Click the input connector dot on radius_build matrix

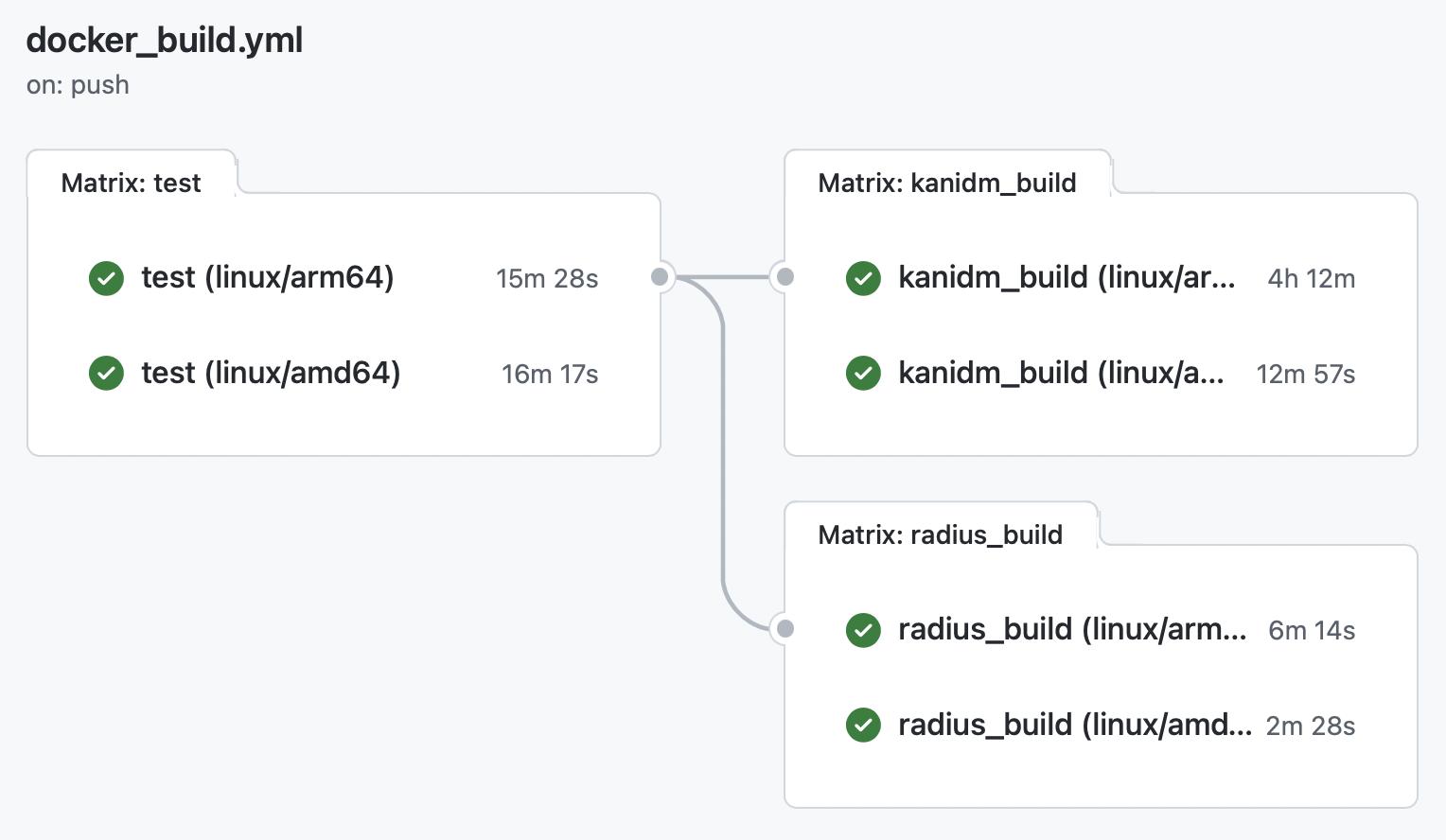785,629
